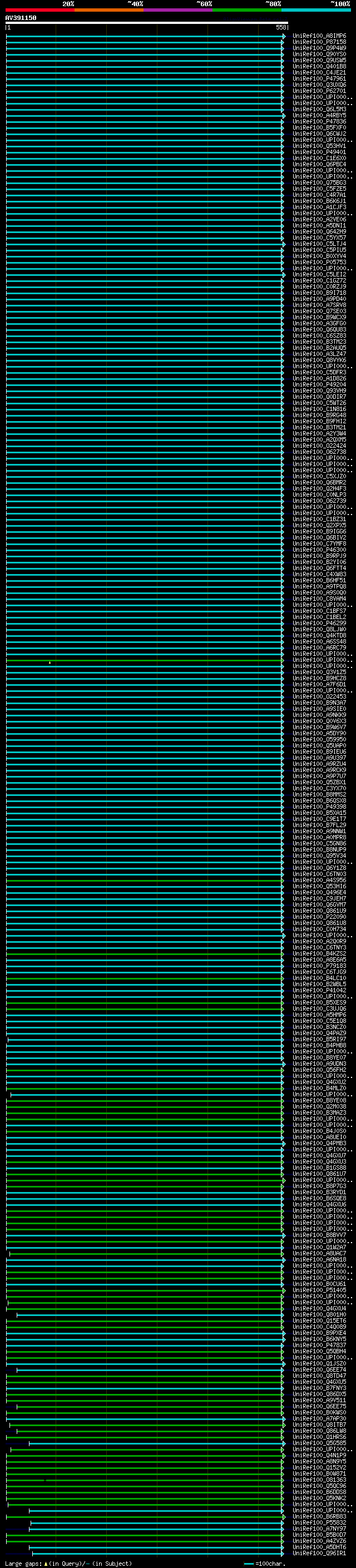Open hit UniRef100_Q401B8

pos(319,66)
